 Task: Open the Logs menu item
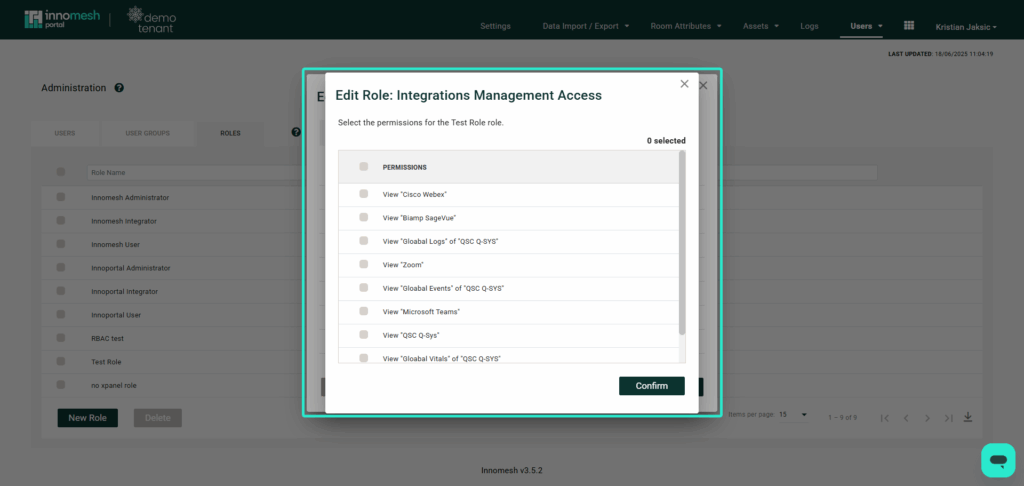(809, 26)
